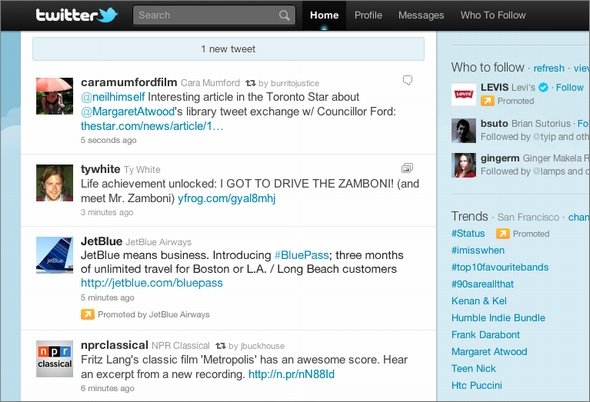This screenshot has height=402, width=590.
Task: Open media icon on tywhite tweet
Action: point(407,168)
